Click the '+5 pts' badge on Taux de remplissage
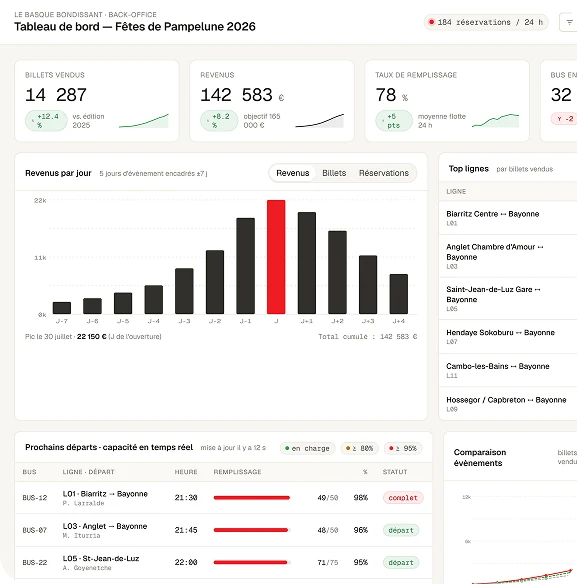The width and height of the screenshot is (577, 584). [394, 121]
